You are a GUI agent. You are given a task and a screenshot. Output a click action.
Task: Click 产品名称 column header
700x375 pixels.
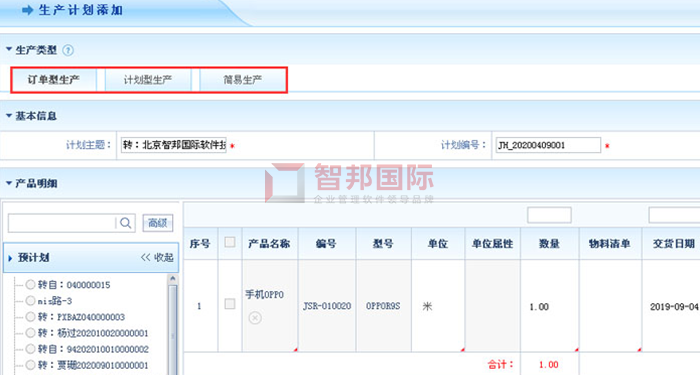[x=269, y=244]
